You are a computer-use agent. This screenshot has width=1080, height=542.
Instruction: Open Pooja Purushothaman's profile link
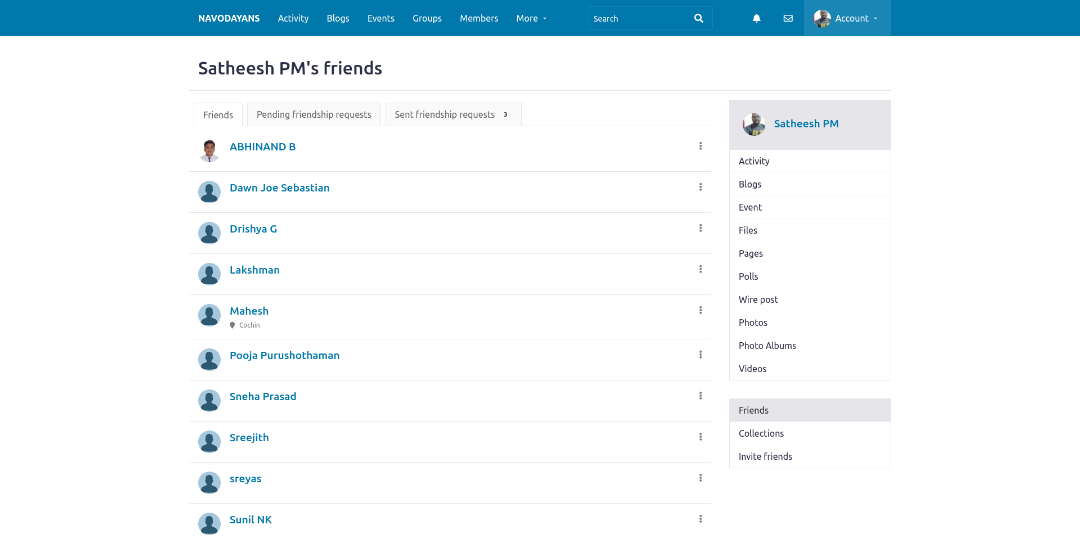coord(285,355)
